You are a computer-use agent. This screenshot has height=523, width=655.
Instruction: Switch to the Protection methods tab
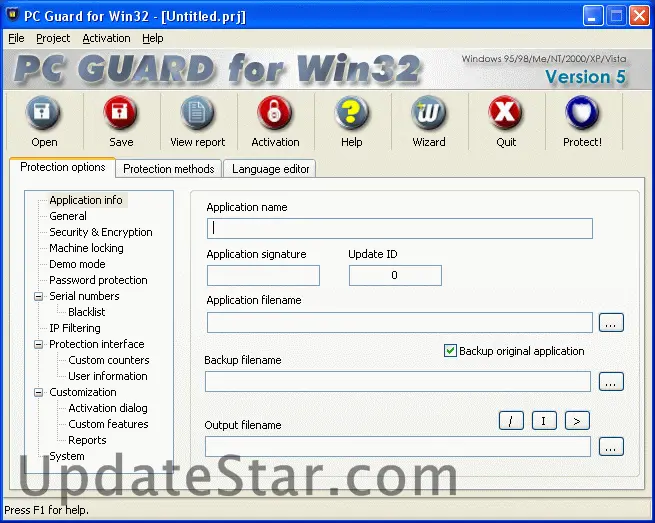click(168, 169)
